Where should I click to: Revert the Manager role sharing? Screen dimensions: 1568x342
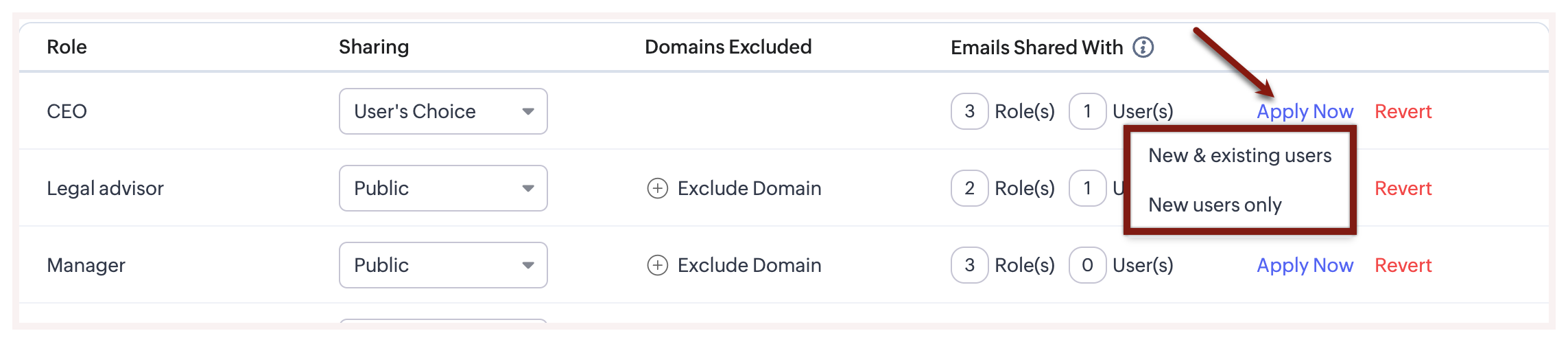pyautogui.click(x=1403, y=265)
